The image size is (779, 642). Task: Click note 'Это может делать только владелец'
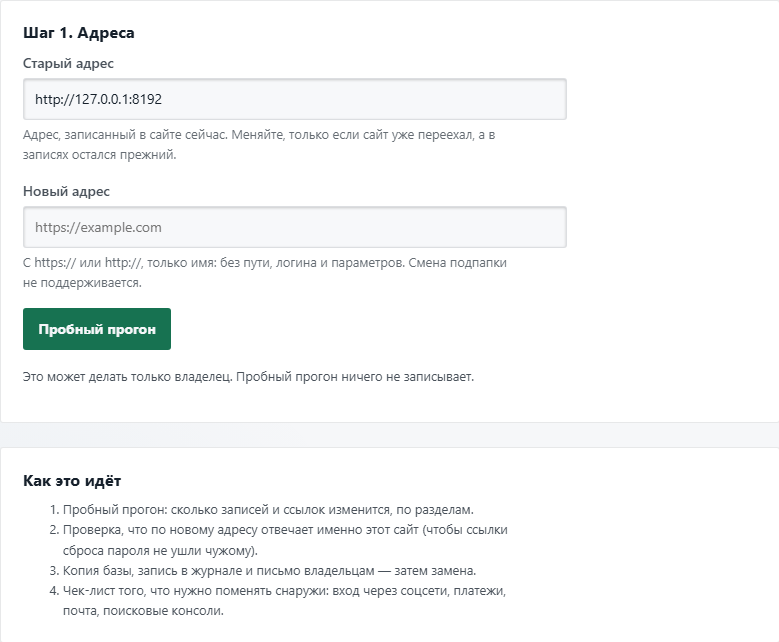point(248,377)
